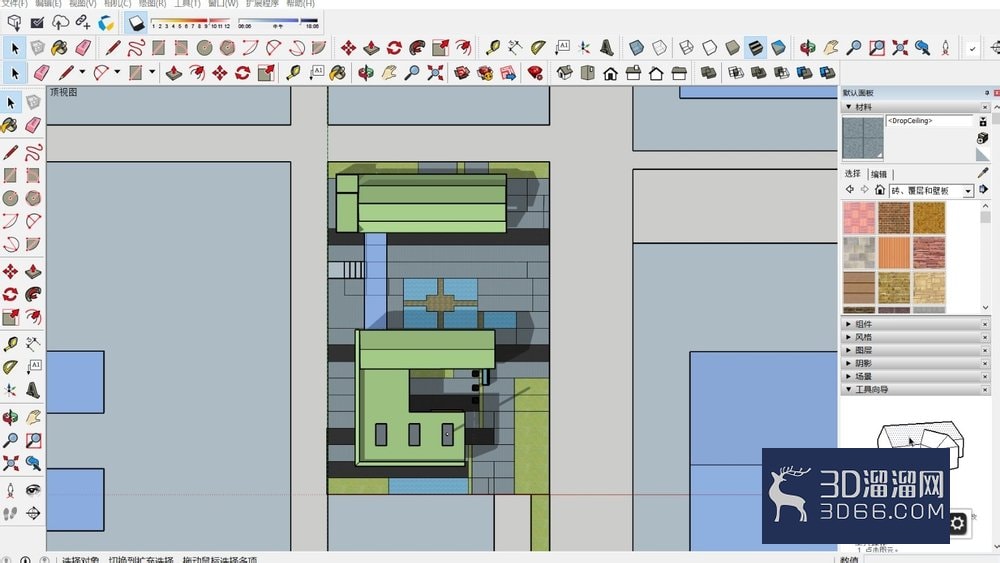Select the Rotate tool in the top toolbar
Screen dimensions: 1000x563
(394, 48)
